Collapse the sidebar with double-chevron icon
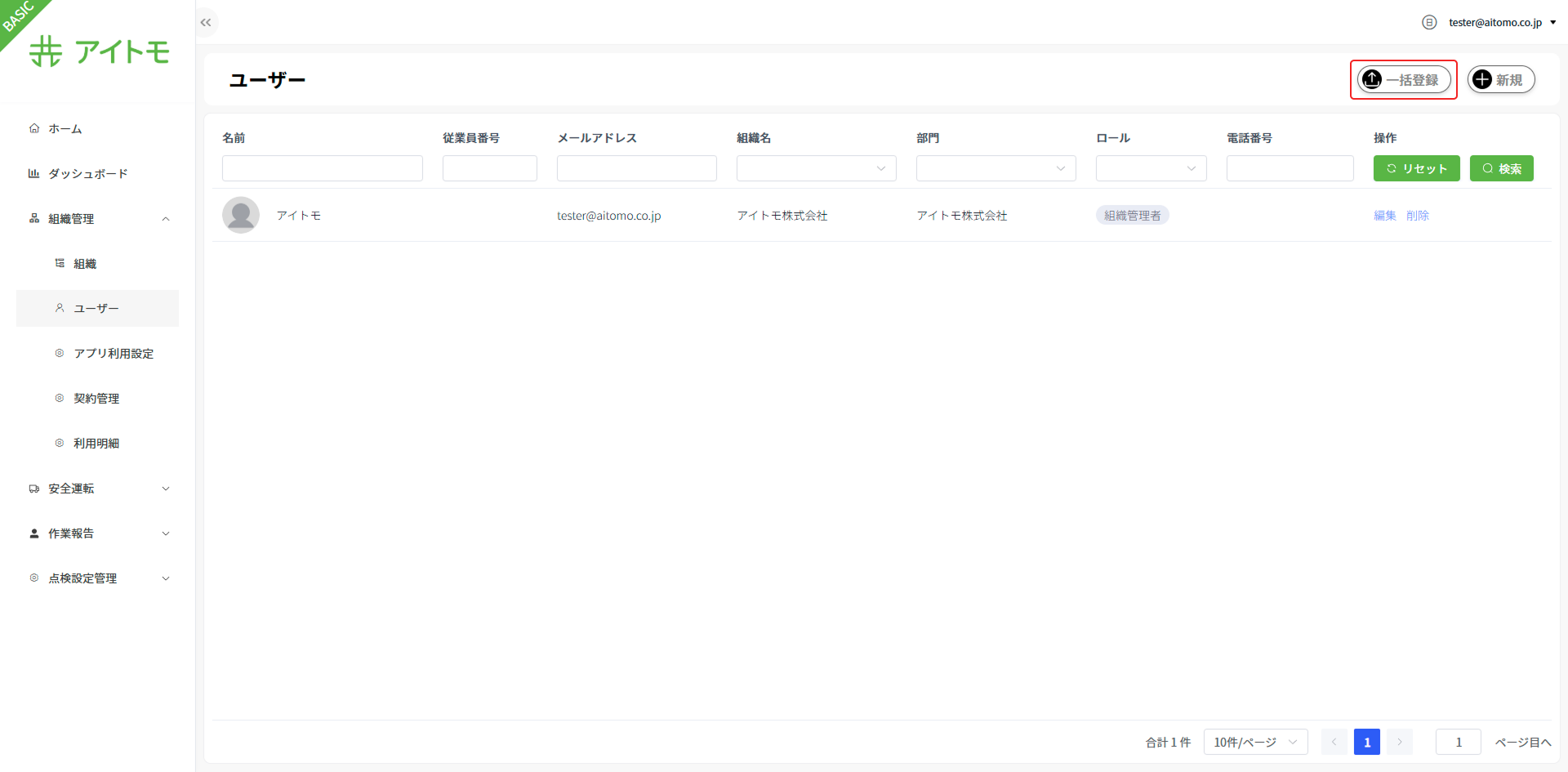This screenshot has width=1568, height=772. pos(206,23)
